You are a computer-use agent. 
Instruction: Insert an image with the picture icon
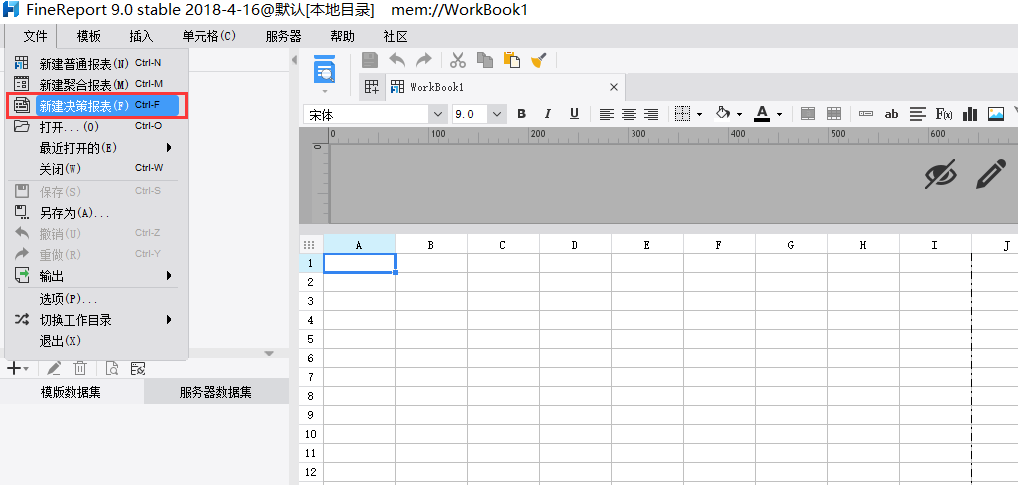tap(996, 114)
